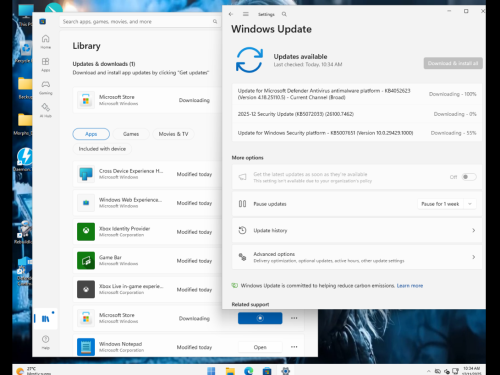Click Download & install all button
The image size is (500, 375).
pyautogui.click(x=453, y=63)
